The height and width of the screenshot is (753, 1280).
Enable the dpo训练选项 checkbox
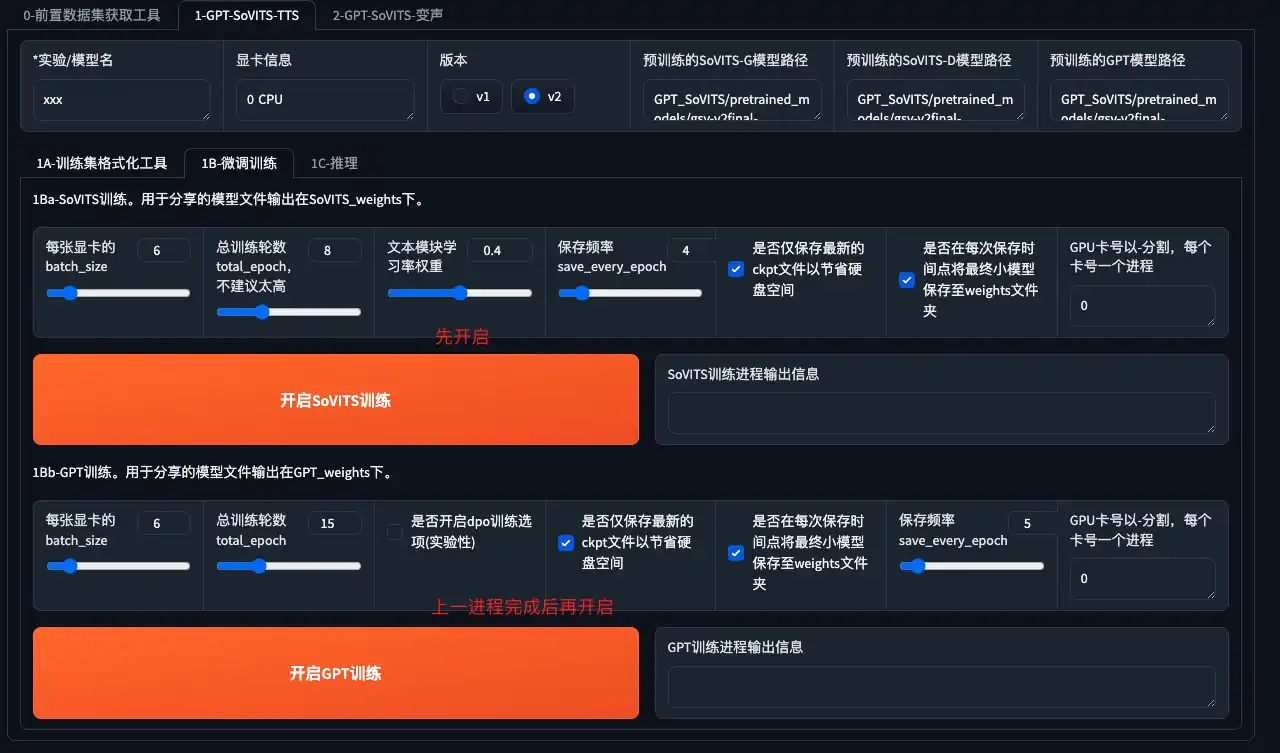tap(394, 532)
